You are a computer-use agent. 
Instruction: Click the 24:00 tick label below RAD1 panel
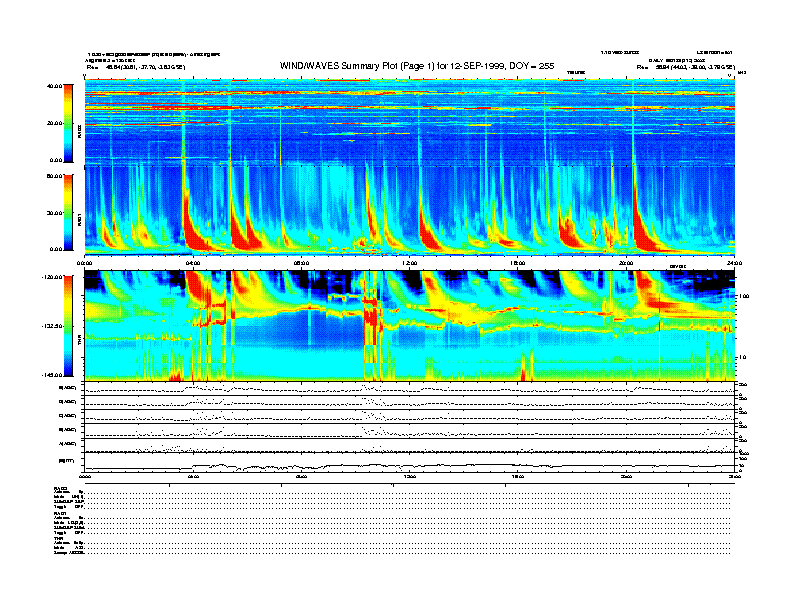pos(734,263)
